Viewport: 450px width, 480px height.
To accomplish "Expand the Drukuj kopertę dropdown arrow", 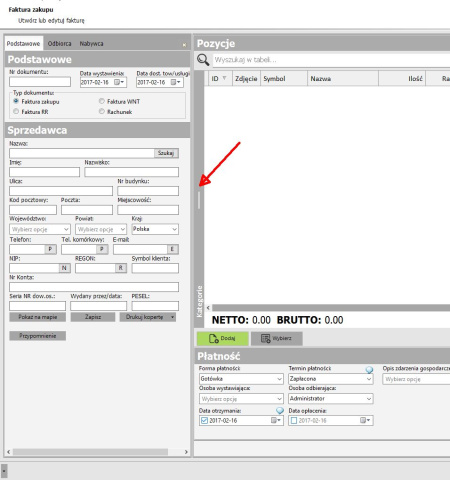I will tap(172, 317).
